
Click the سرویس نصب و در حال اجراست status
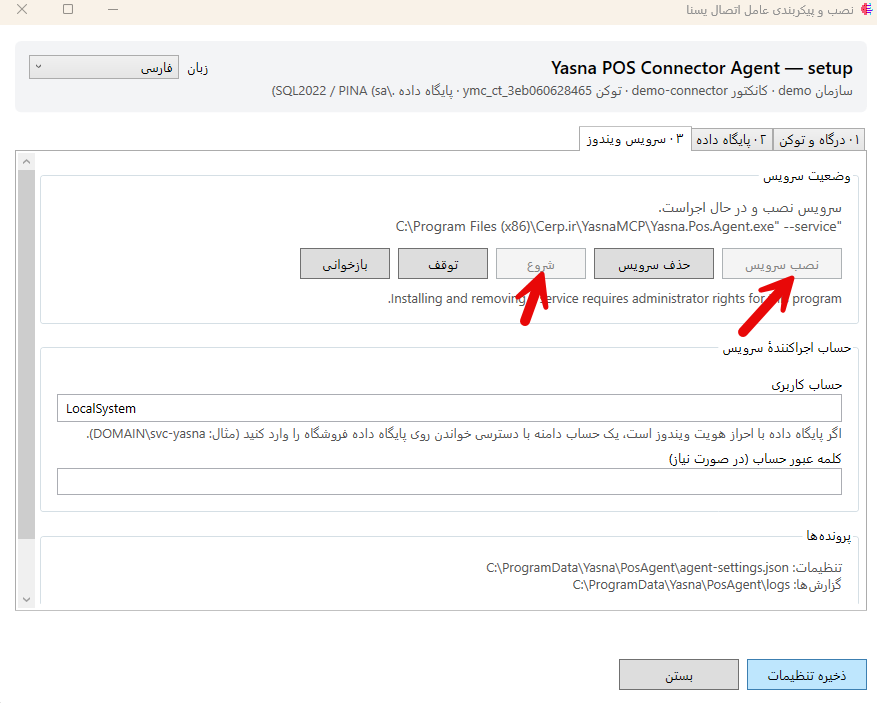coord(749,208)
